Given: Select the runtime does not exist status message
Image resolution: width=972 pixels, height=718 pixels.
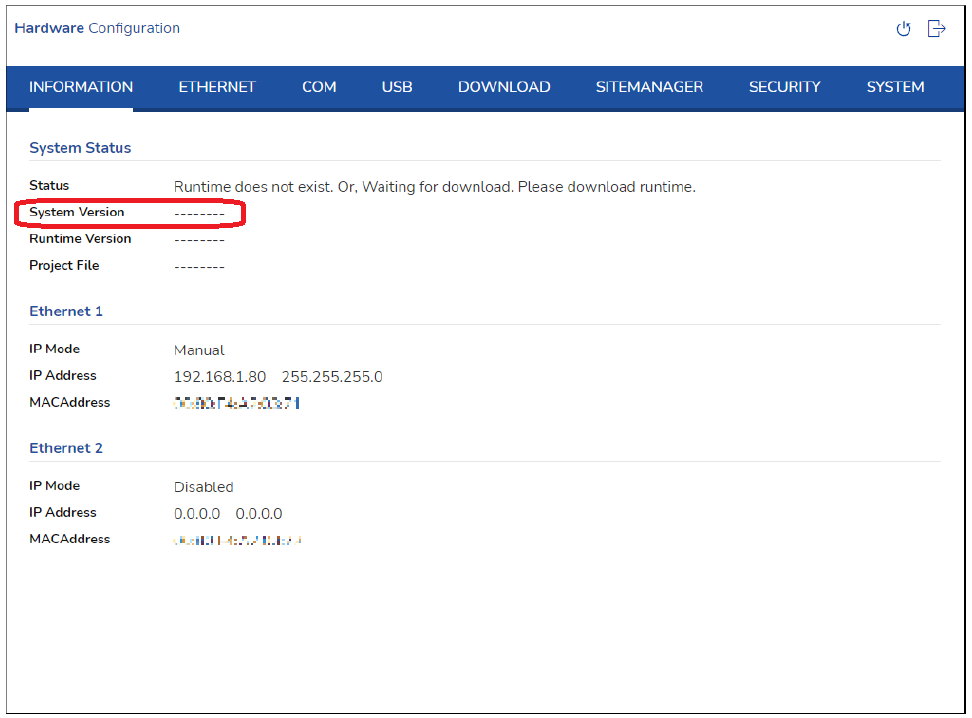Looking at the screenshot, I should click(435, 187).
